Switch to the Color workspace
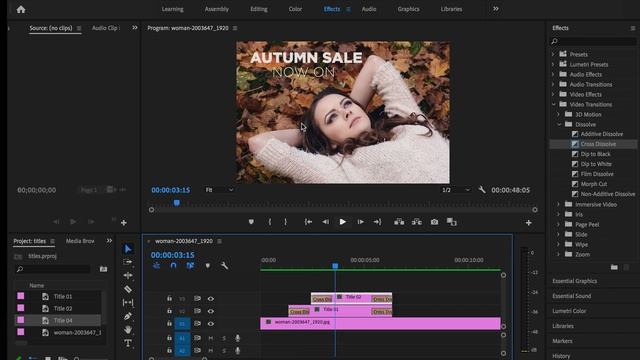640x360 pixels. (x=295, y=9)
